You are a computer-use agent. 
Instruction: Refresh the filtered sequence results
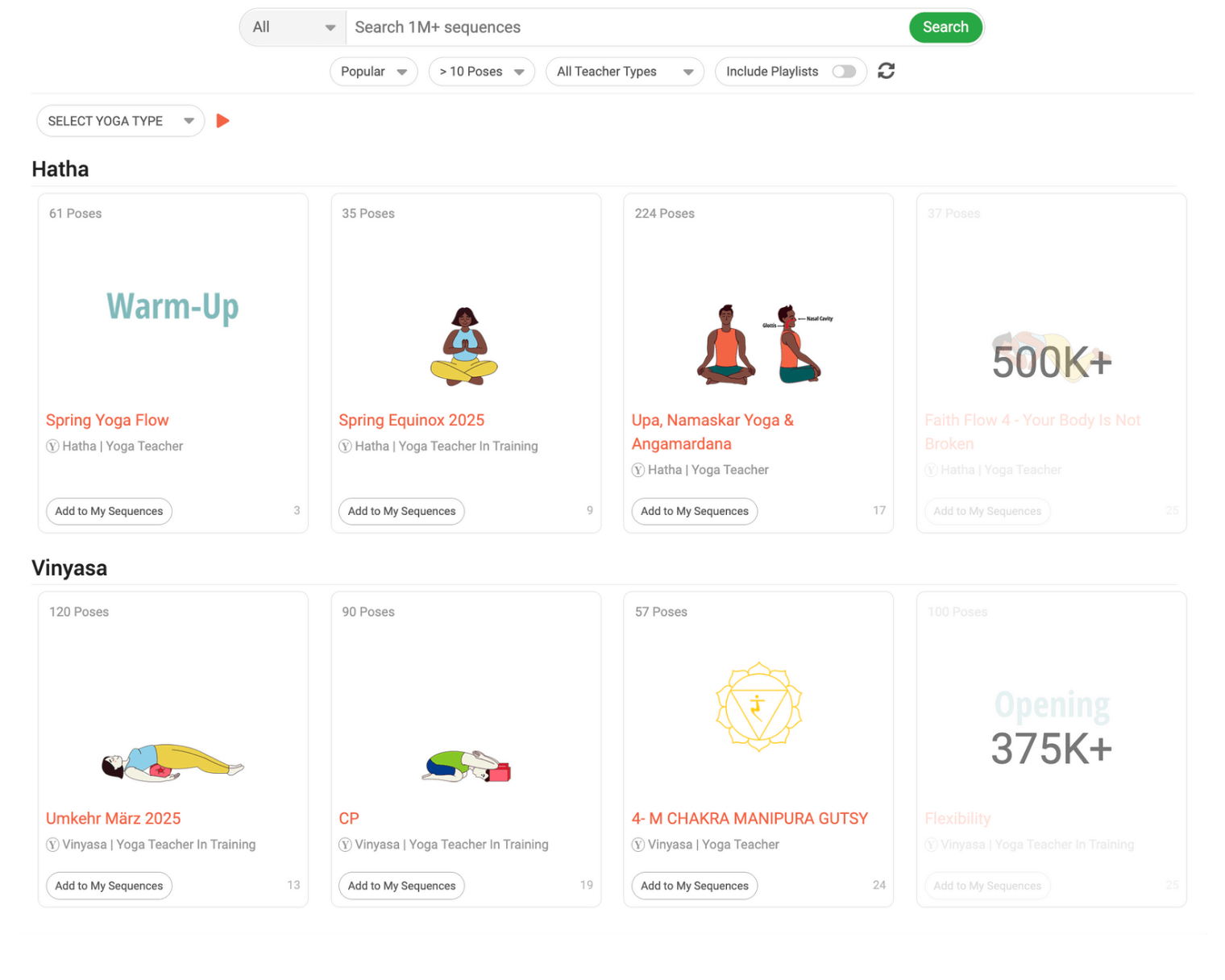point(886,71)
